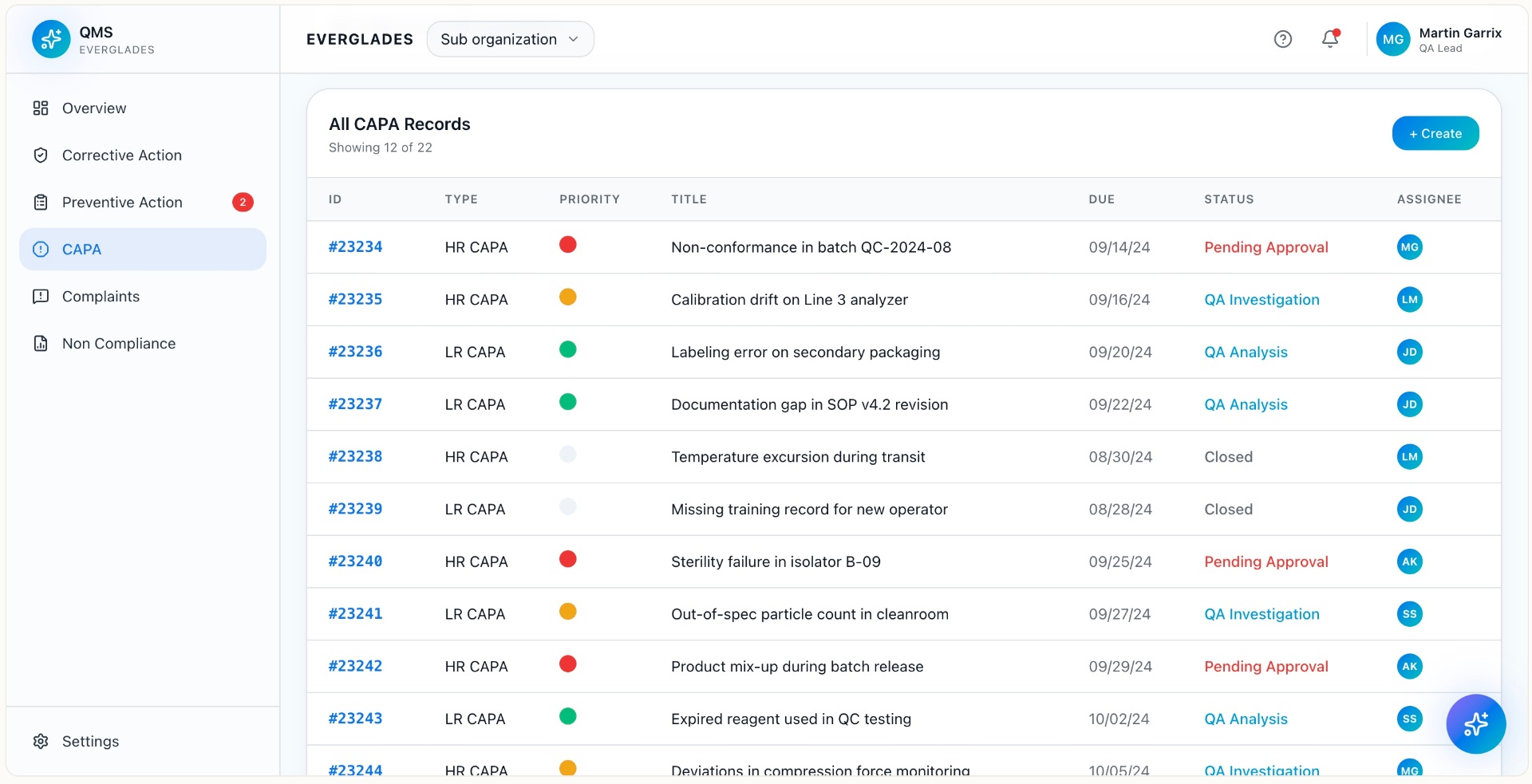Viewport: 1532px width, 784px height.
Task: Click LM assignee avatar on row #23238
Action: tap(1409, 457)
